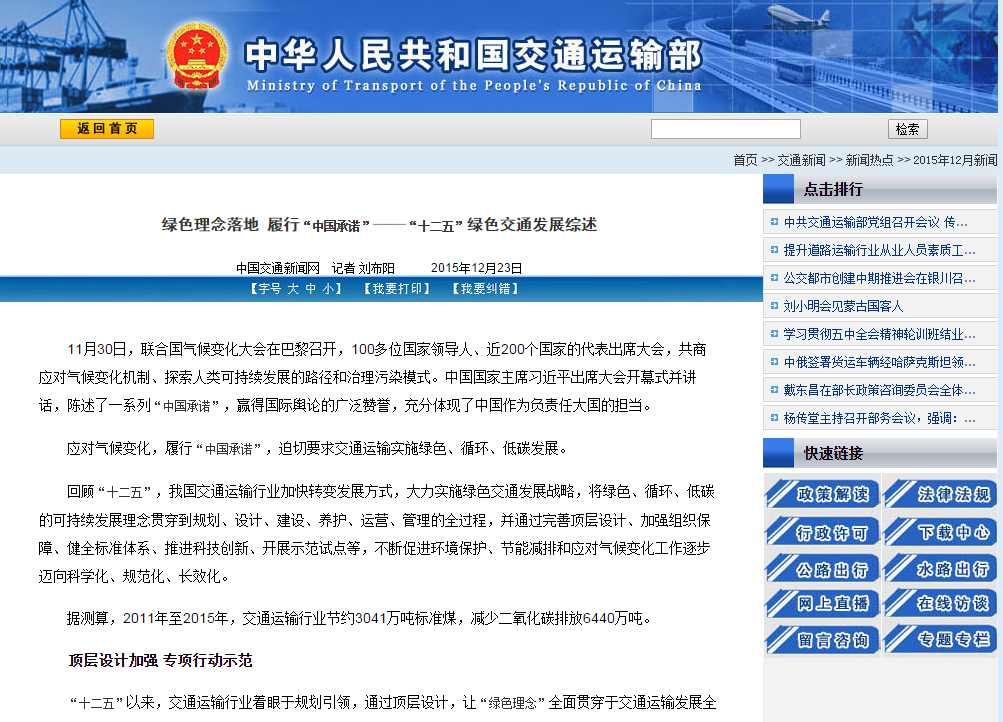Click 网上直播 quick link button
The height and width of the screenshot is (722, 1003).
822,603
